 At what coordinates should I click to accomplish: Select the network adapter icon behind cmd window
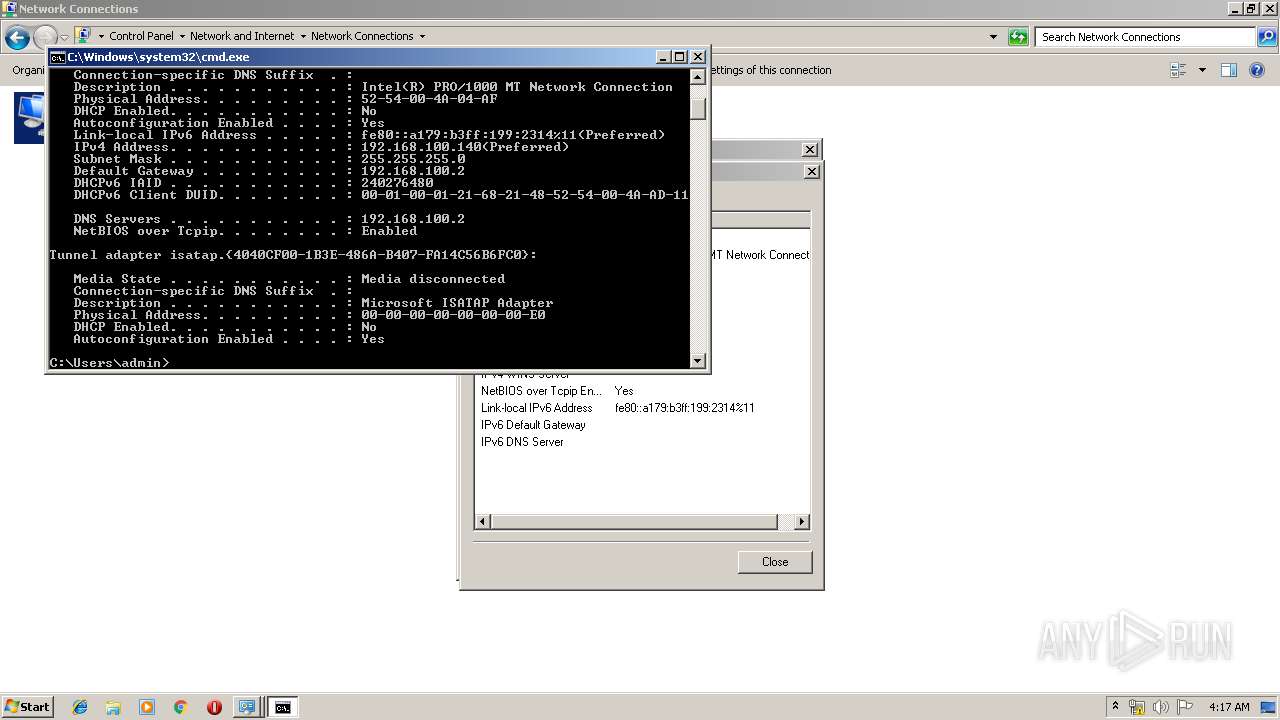tap(29, 118)
